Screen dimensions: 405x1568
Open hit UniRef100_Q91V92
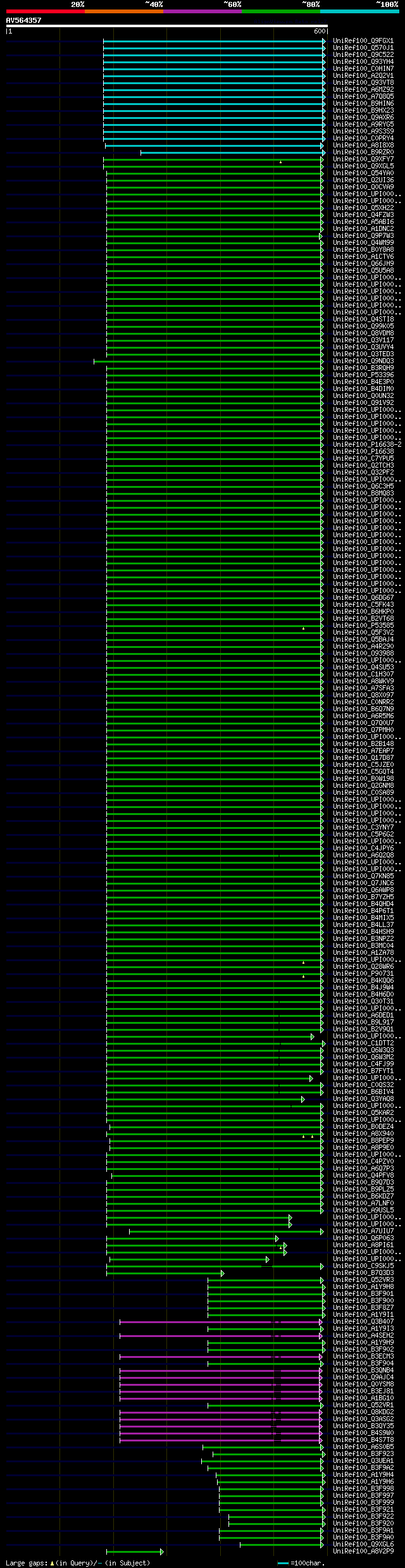(x=363, y=403)
